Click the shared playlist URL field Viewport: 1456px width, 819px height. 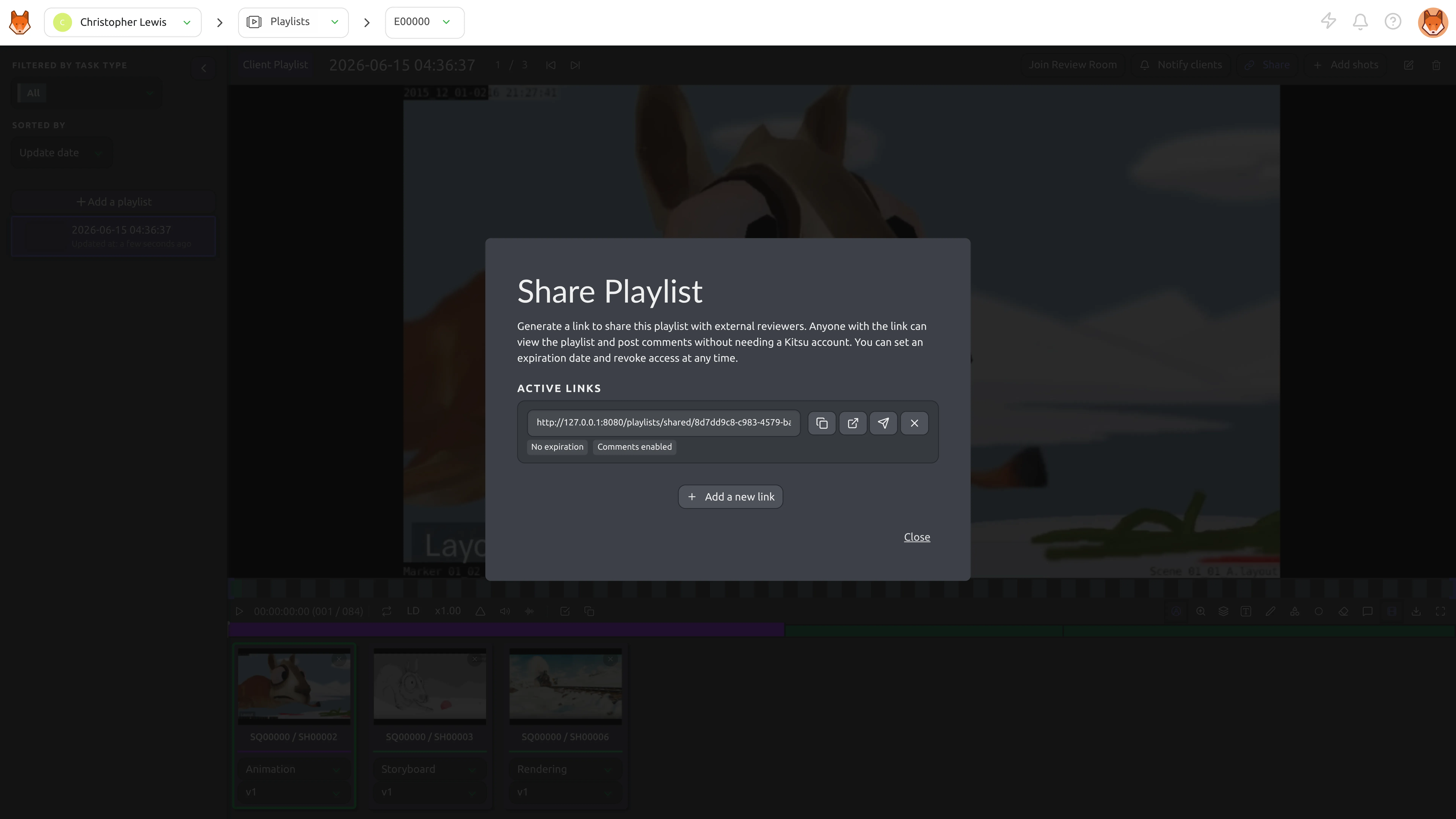coord(664,423)
